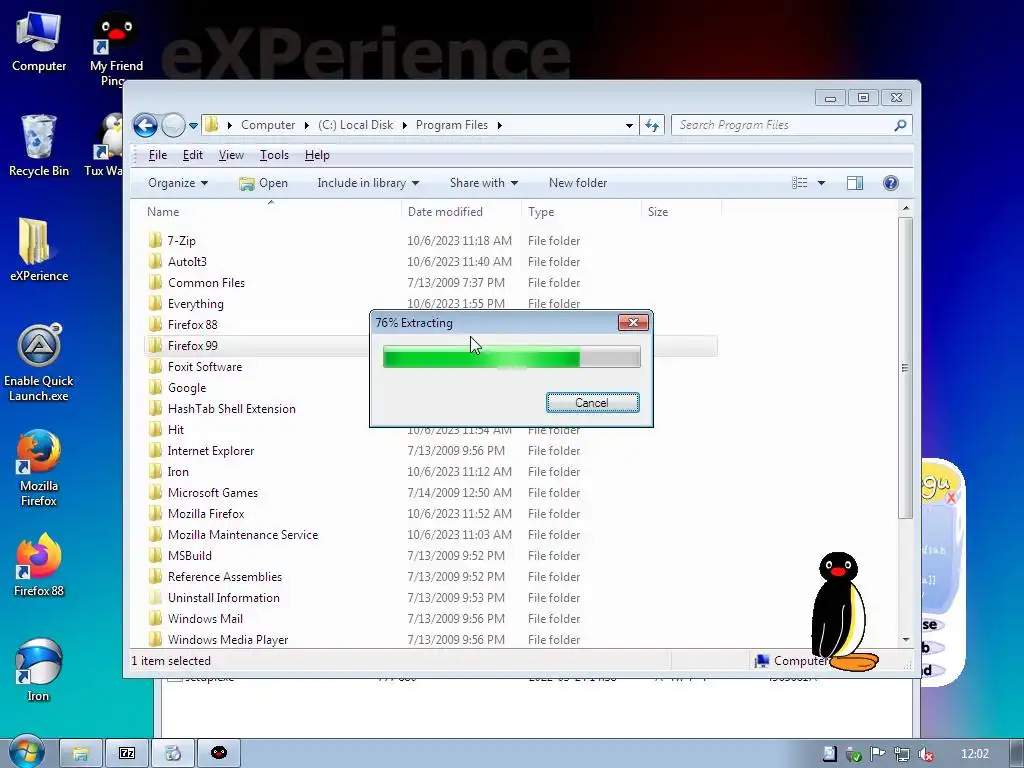Click the Forward navigation arrow in Explorer
The image size is (1024, 768).
pyautogui.click(x=173, y=125)
